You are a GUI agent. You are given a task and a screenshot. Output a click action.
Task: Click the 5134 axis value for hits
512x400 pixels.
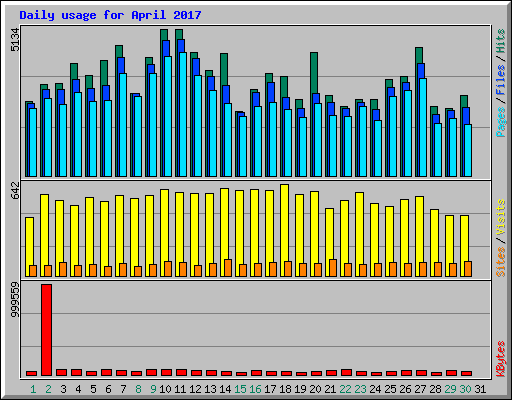click(x=15, y=40)
